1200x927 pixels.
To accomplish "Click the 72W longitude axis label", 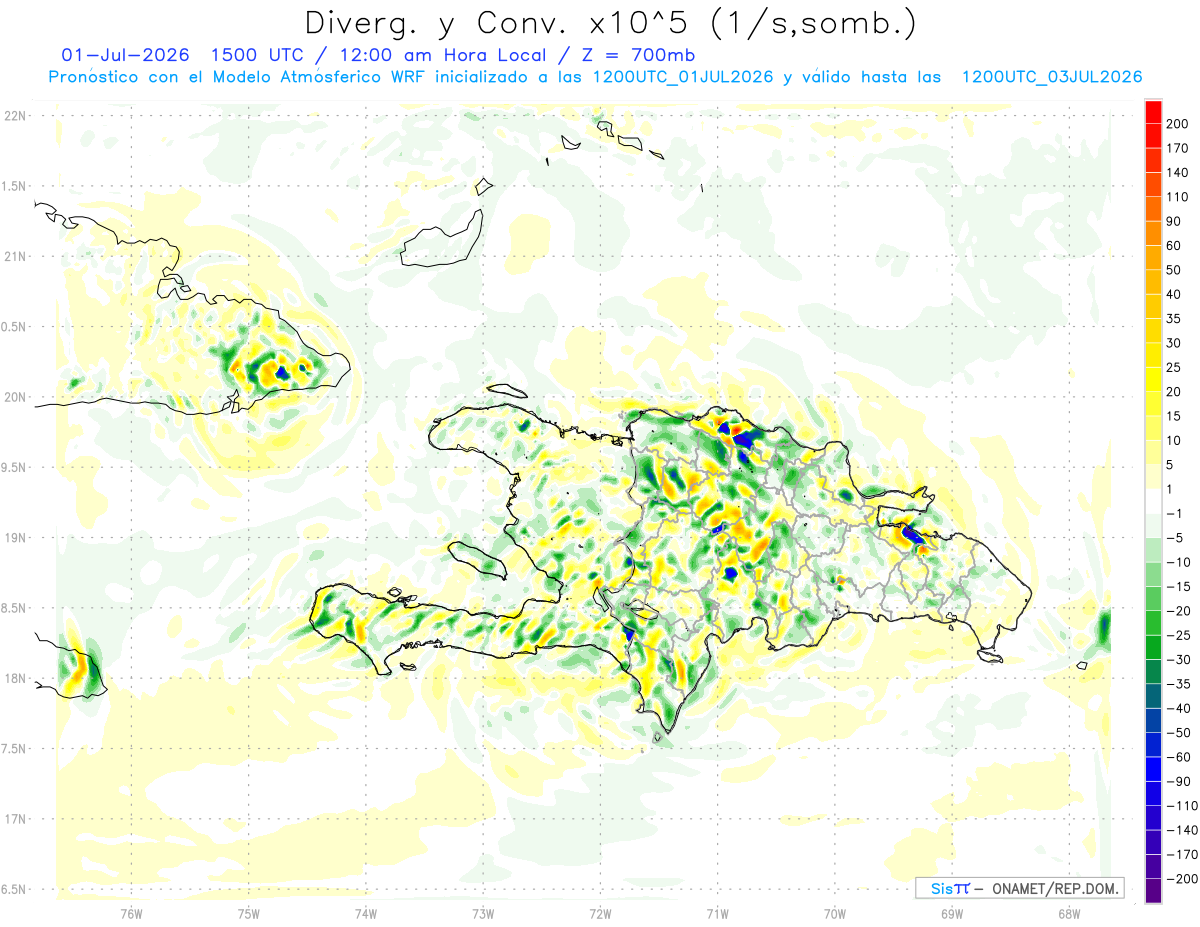I will [x=601, y=912].
